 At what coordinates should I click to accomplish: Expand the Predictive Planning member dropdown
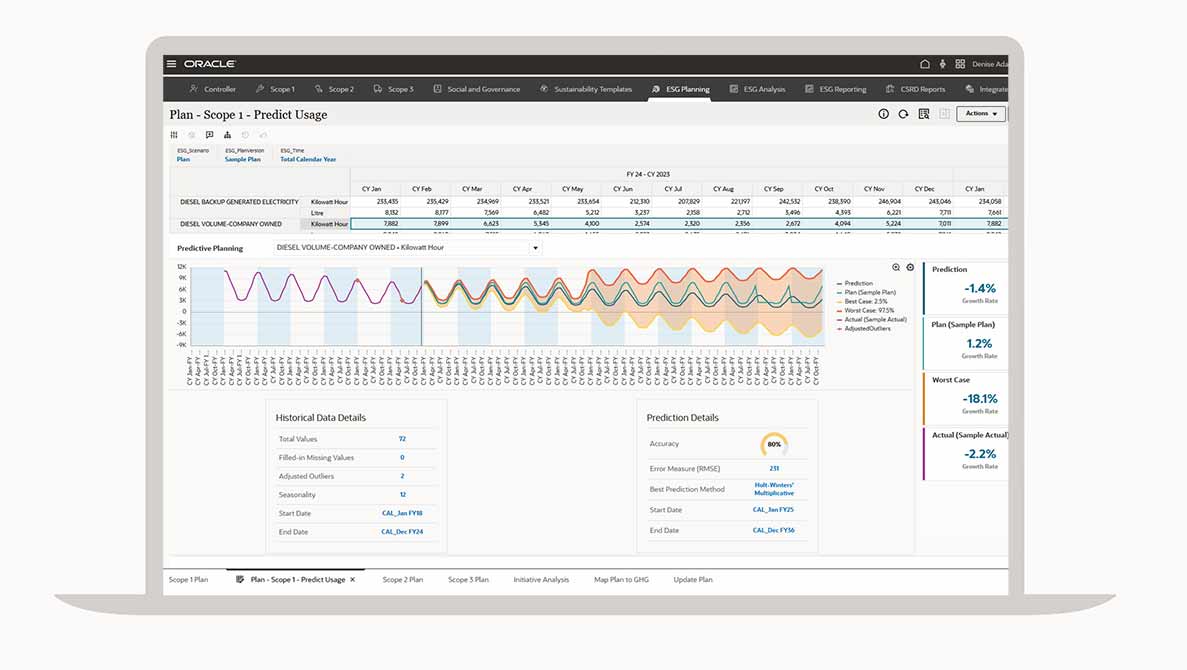[535, 248]
